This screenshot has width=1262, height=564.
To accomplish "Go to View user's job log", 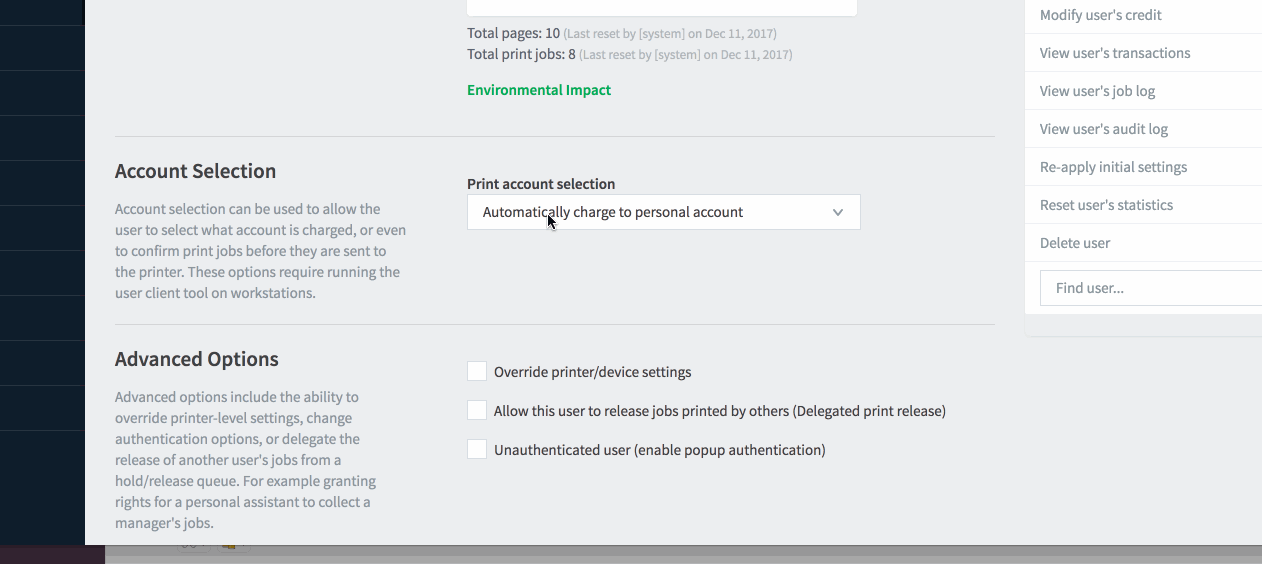I will pos(1097,91).
